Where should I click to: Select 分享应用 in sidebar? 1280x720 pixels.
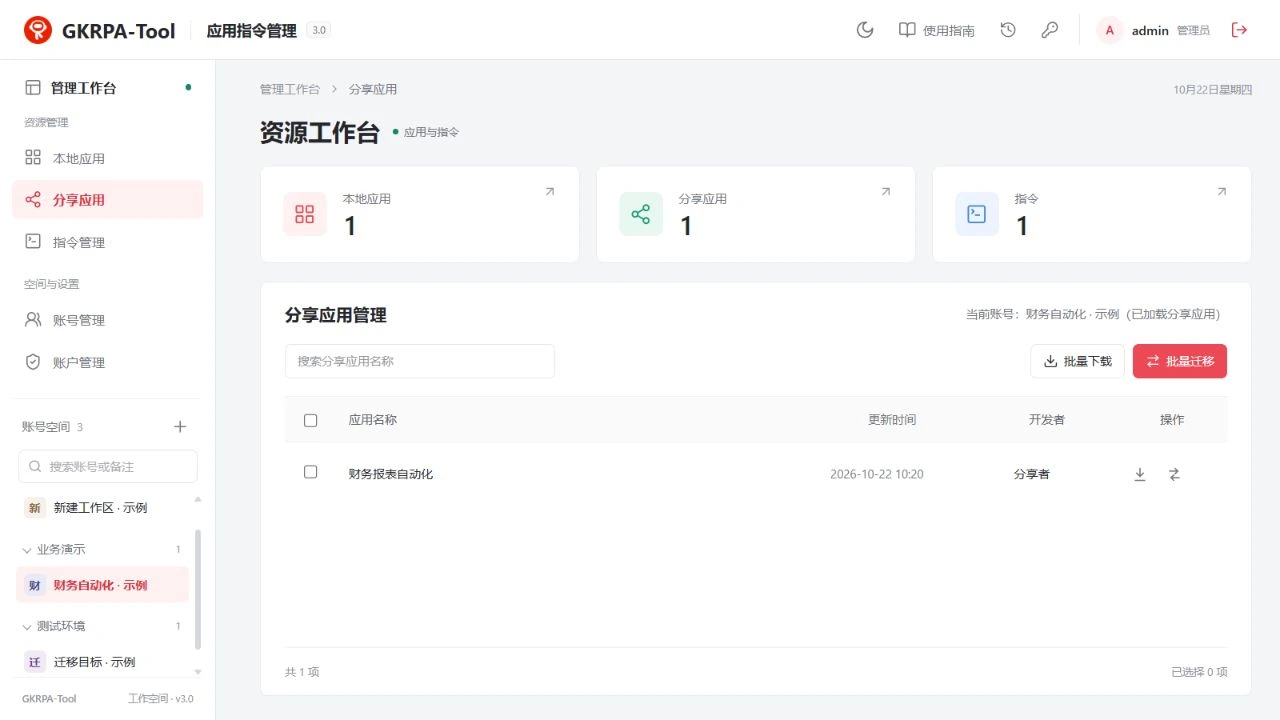click(x=108, y=200)
